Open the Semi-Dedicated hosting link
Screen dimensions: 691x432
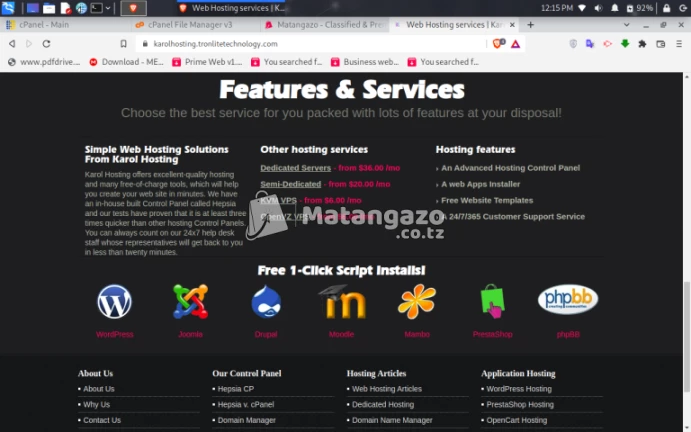click(290, 184)
